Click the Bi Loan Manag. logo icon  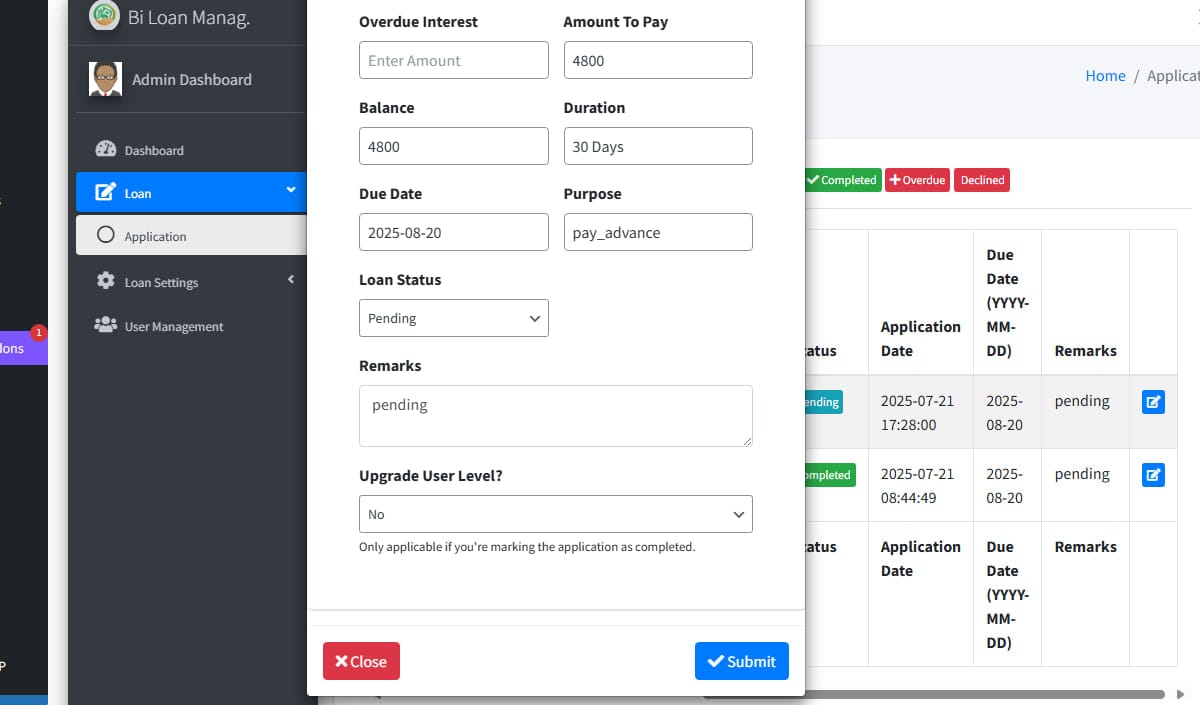click(104, 15)
